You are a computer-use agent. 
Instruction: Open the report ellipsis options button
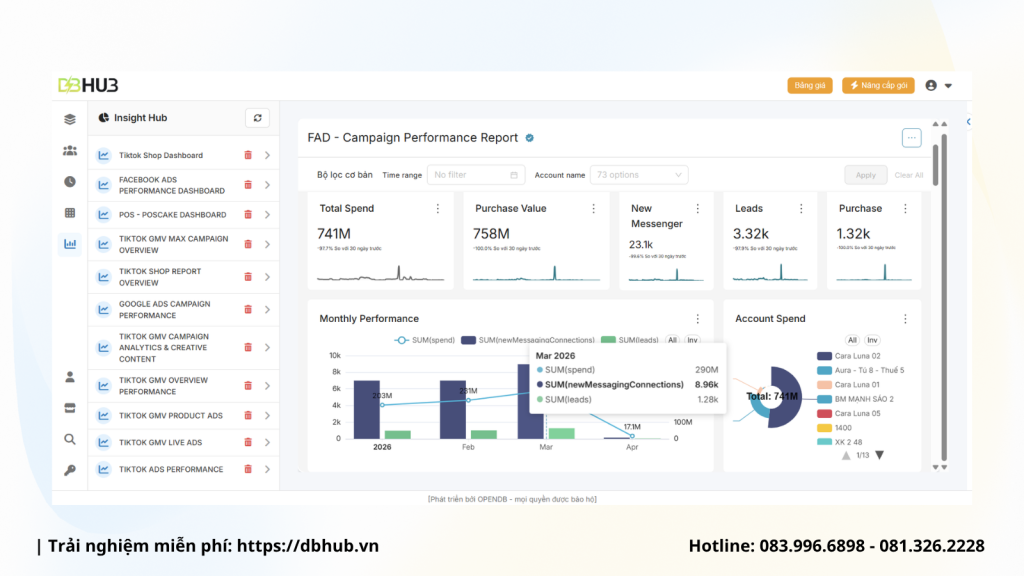tap(912, 138)
